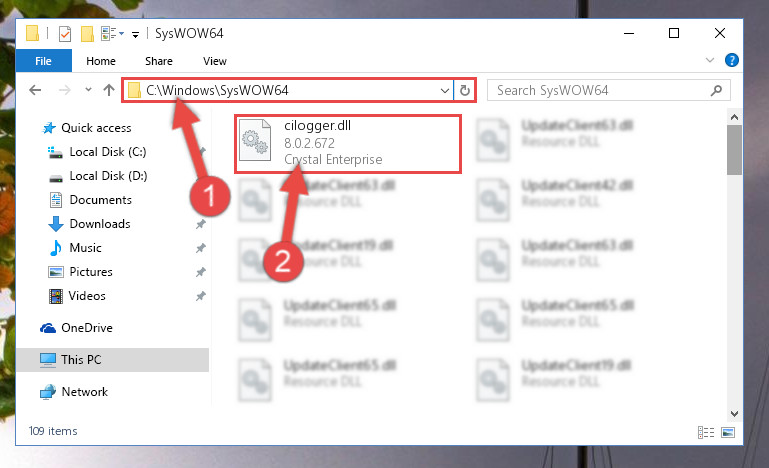
Task: Click the Properties checkmark quick-access icon
Action: pos(65,34)
